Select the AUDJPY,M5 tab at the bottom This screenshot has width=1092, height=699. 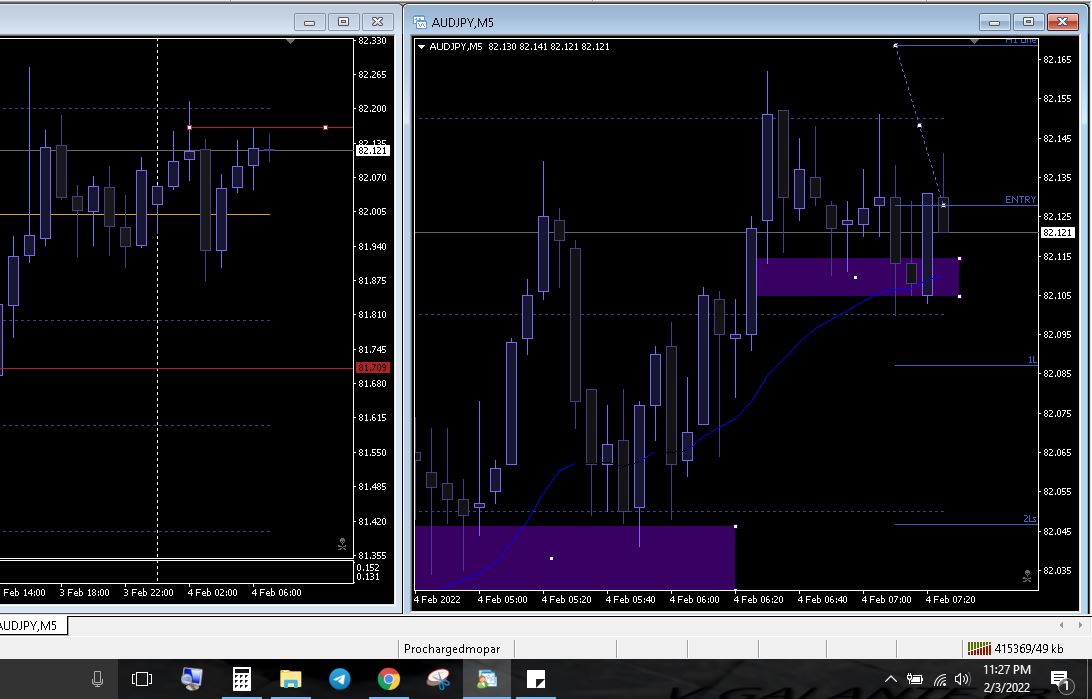30,626
